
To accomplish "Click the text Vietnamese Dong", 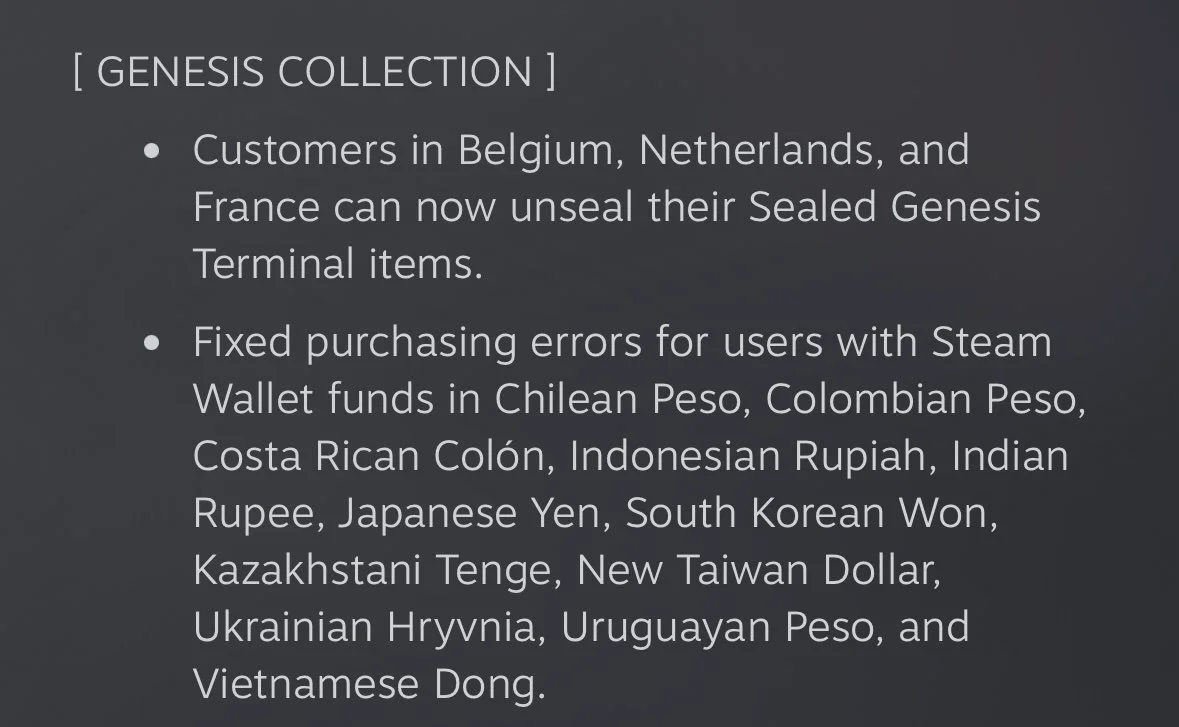I will coord(369,684).
